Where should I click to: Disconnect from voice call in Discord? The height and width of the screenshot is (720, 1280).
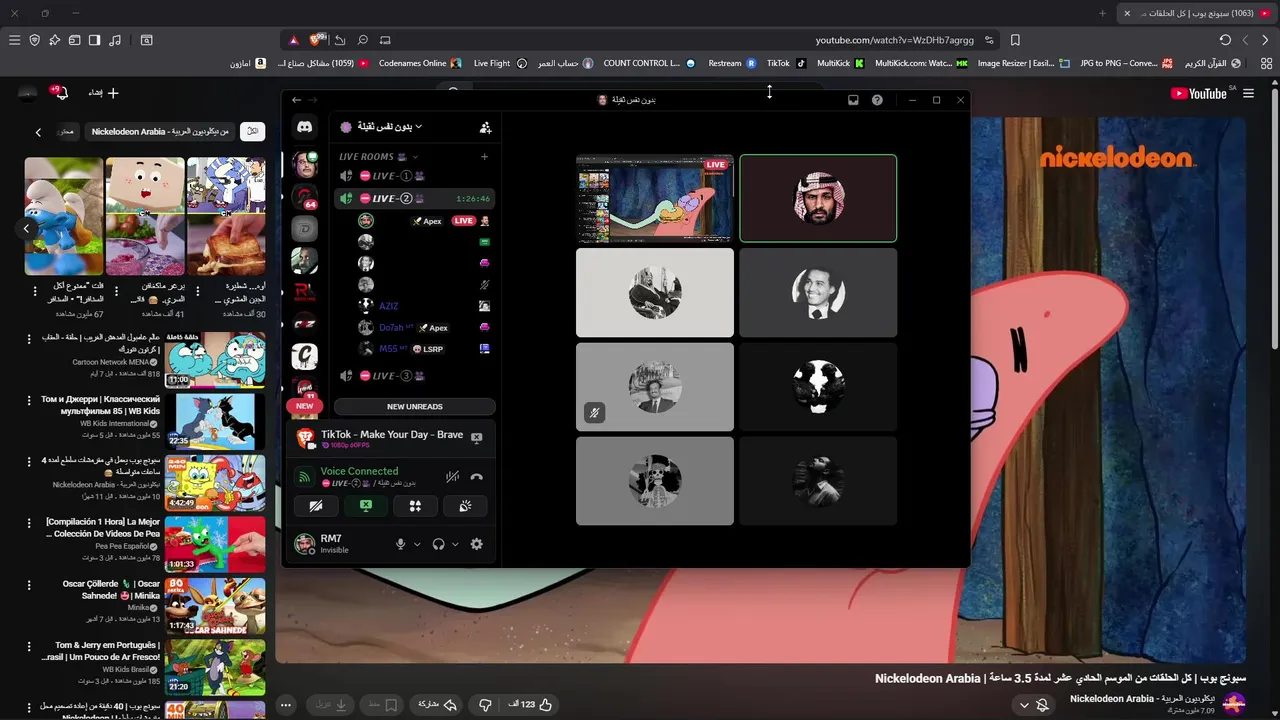(476, 477)
